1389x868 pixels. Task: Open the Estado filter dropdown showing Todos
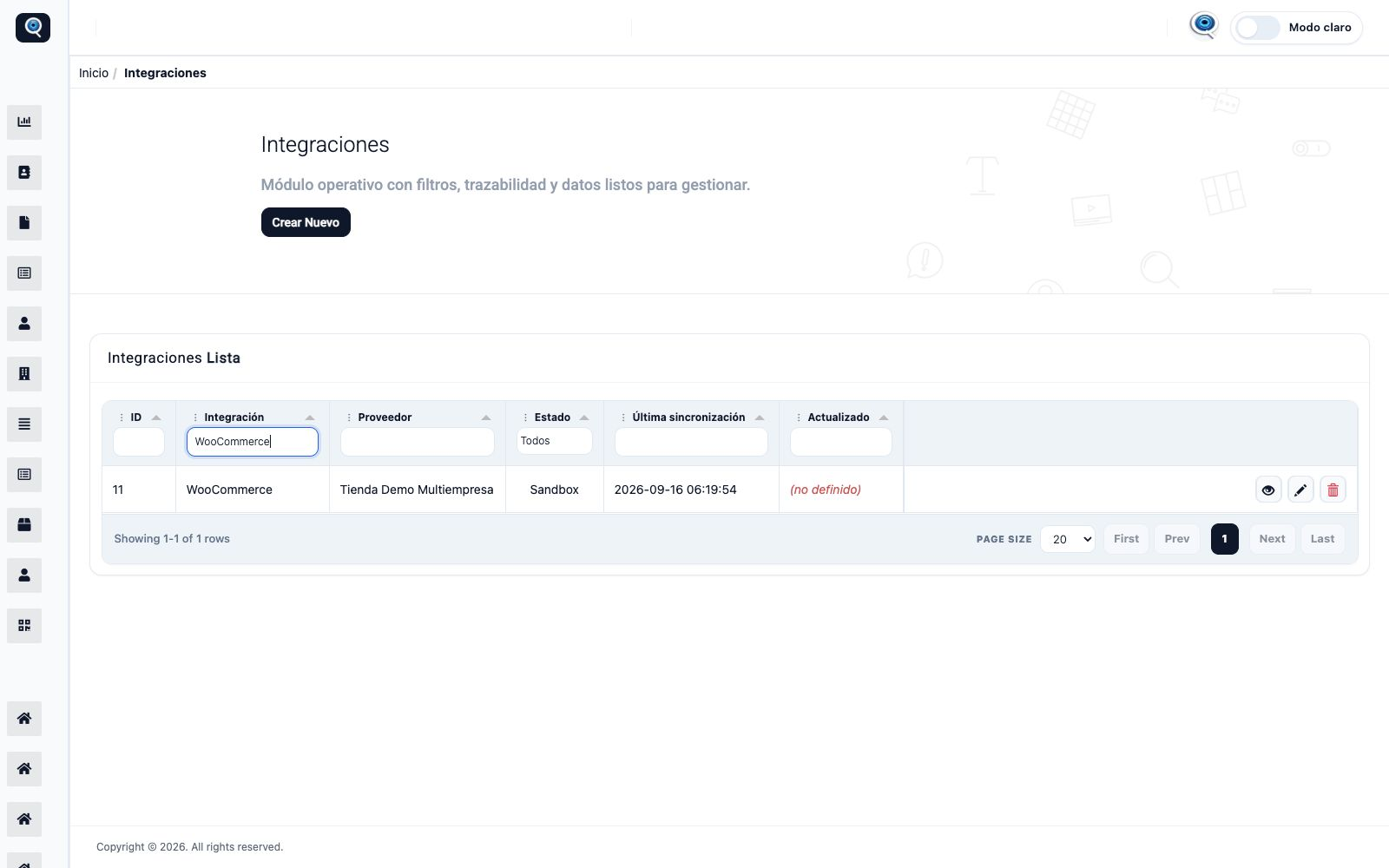pyautogui.click(x=555, y=441)
